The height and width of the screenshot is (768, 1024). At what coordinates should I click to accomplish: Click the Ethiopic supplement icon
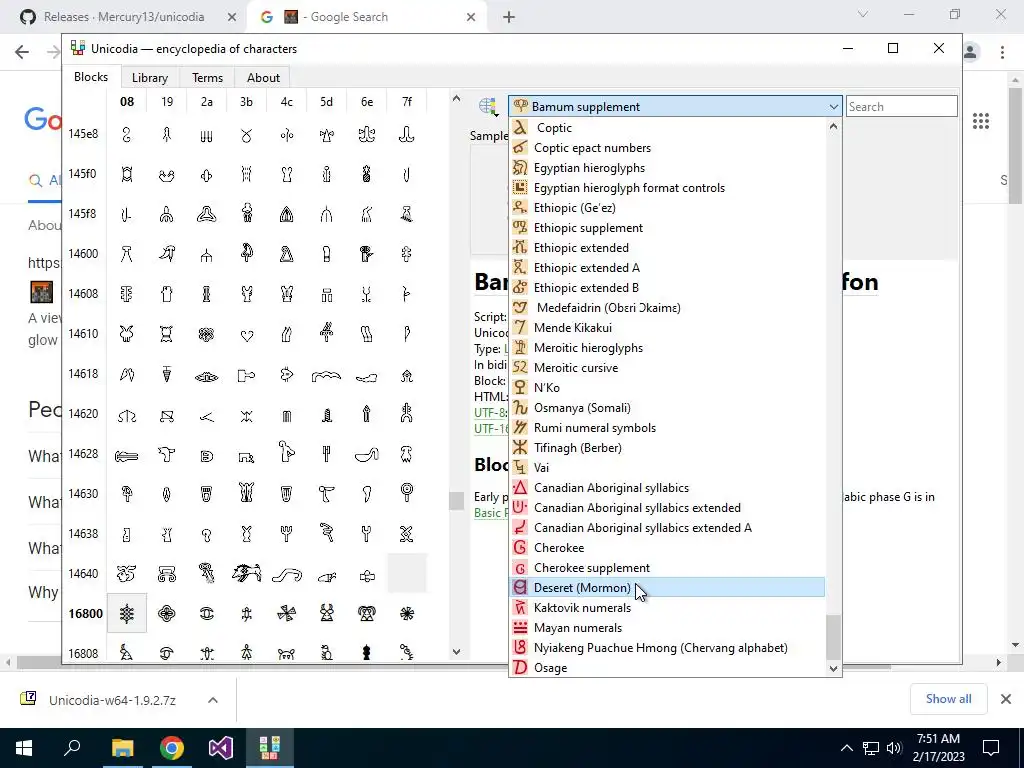520,228
